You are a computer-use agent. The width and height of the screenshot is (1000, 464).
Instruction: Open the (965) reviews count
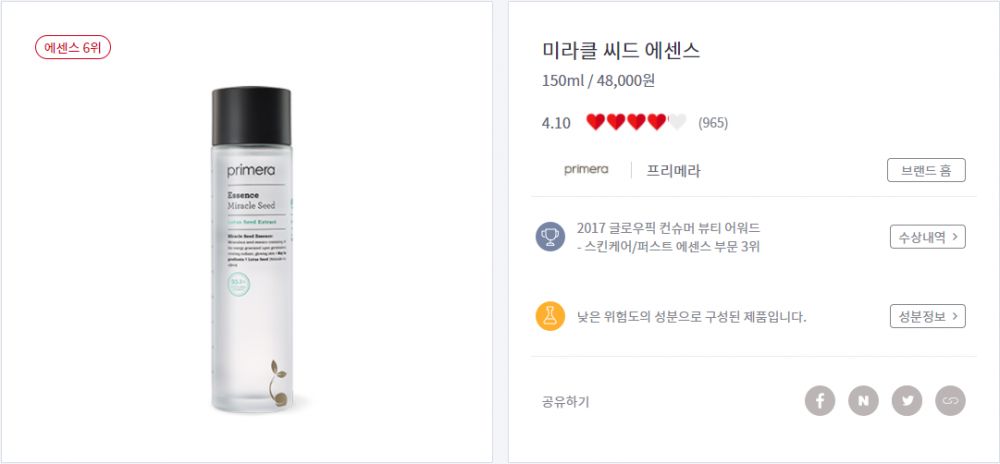[x=713, y=123]
